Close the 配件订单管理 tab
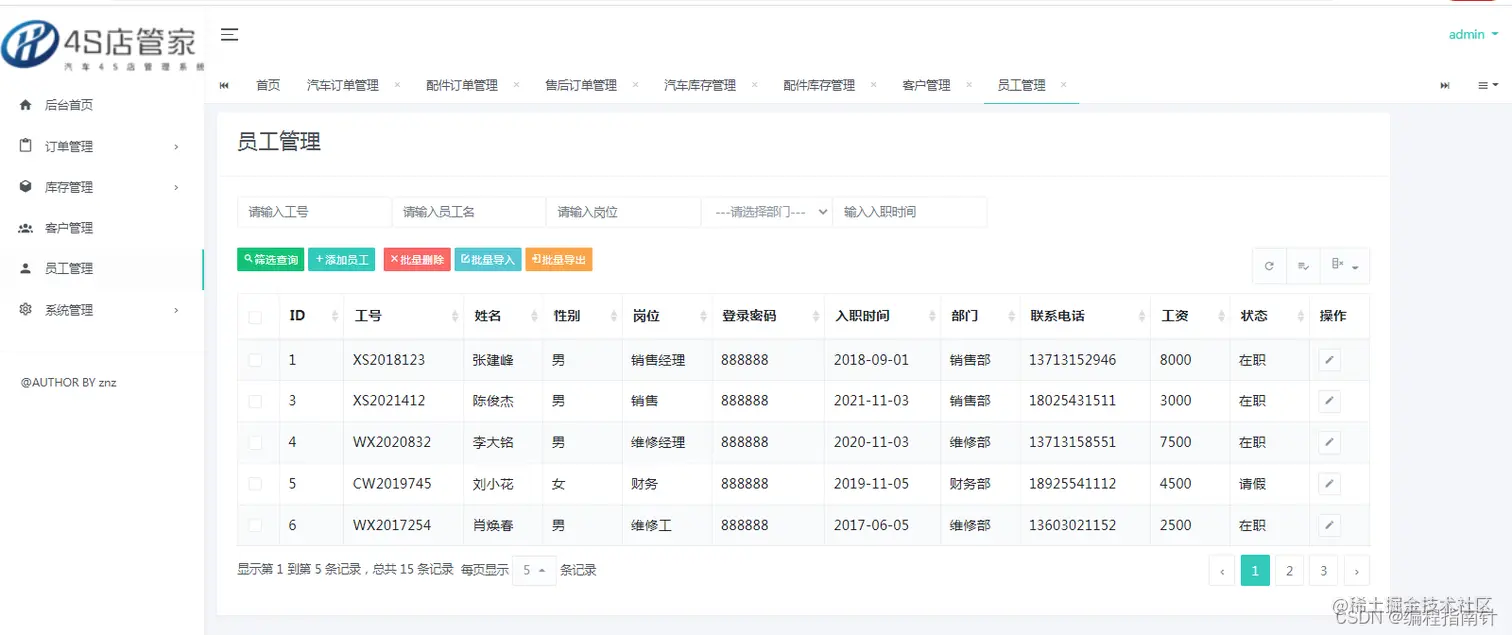1512x635 pixels. (516, 85)
